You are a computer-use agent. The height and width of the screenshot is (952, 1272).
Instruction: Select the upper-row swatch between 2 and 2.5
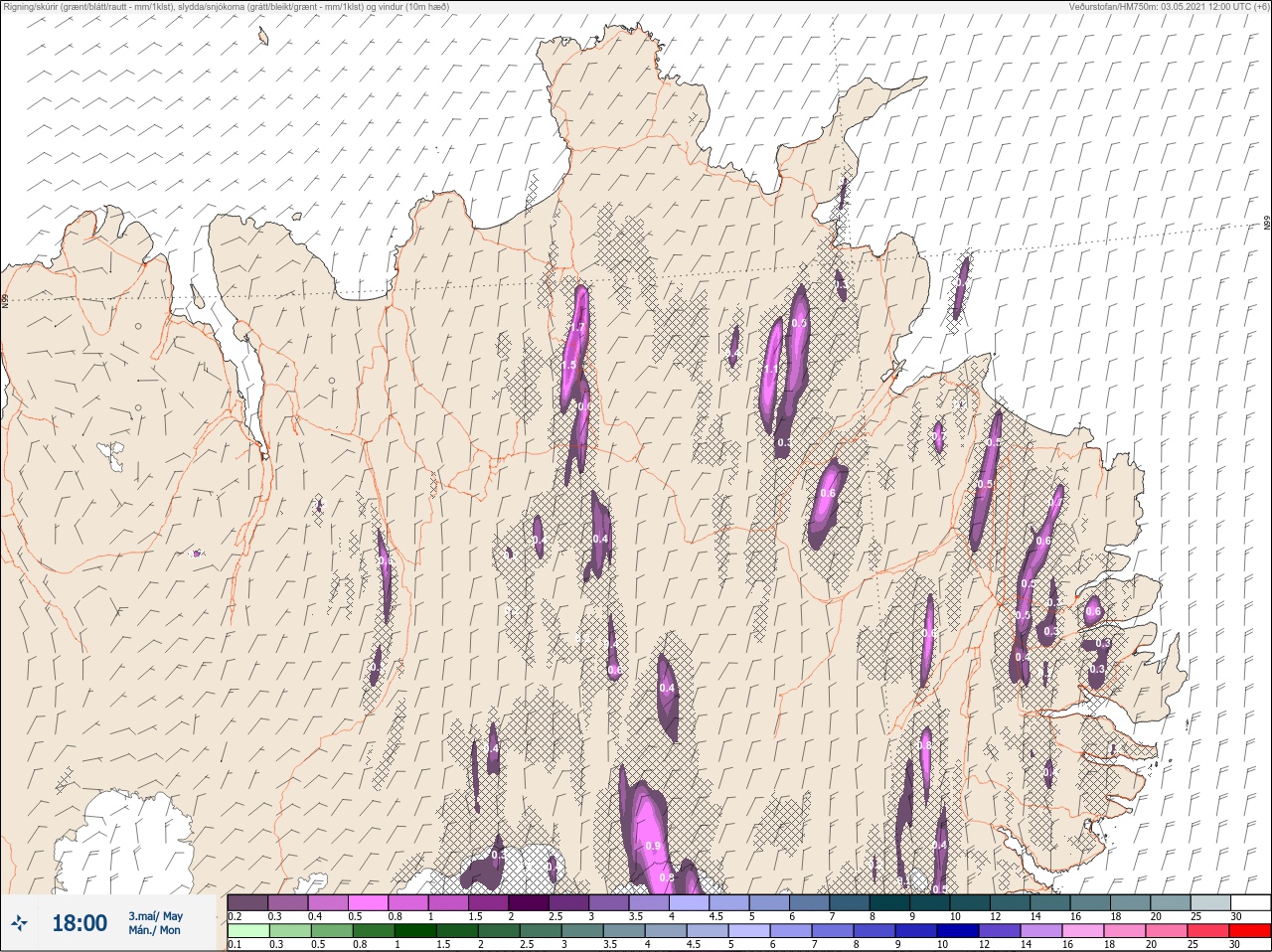(x=529, y=902)
